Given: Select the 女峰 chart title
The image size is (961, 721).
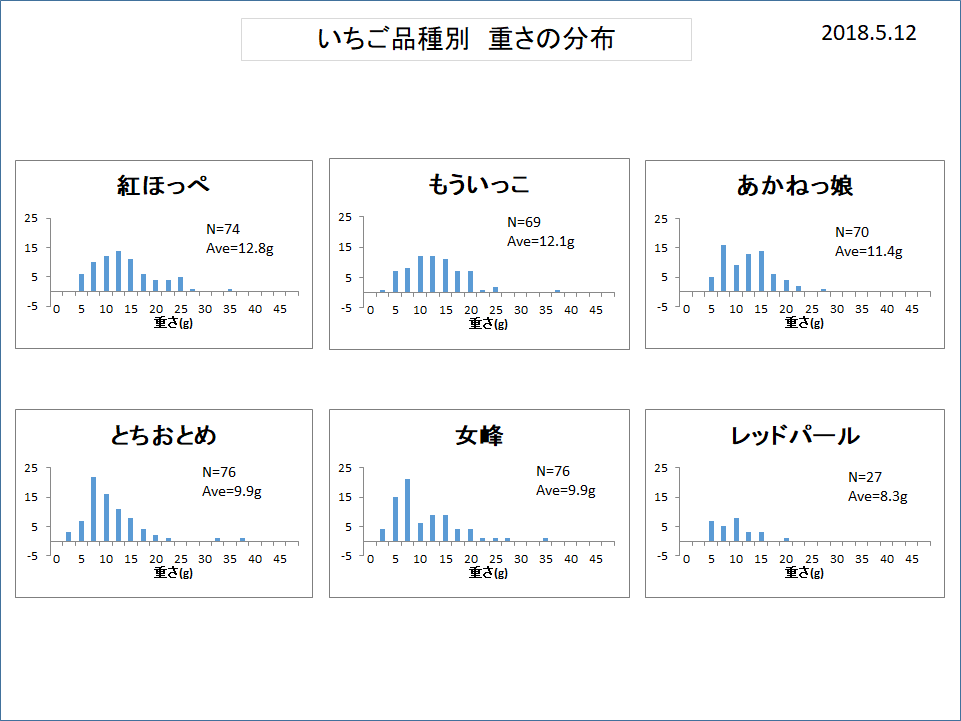Looking at the screenshot, I should tap(479, 435).
